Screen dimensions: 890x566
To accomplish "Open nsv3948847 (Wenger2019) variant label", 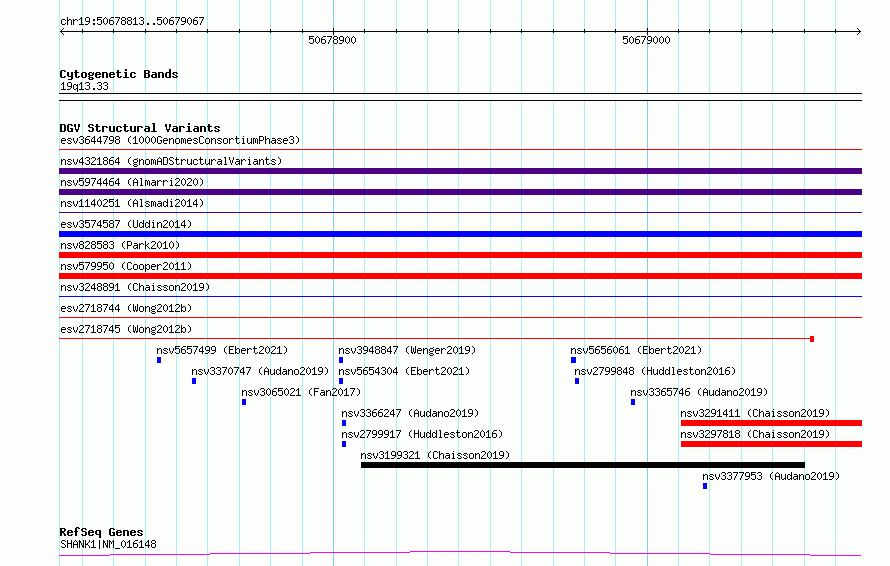I will pos(407,350).
